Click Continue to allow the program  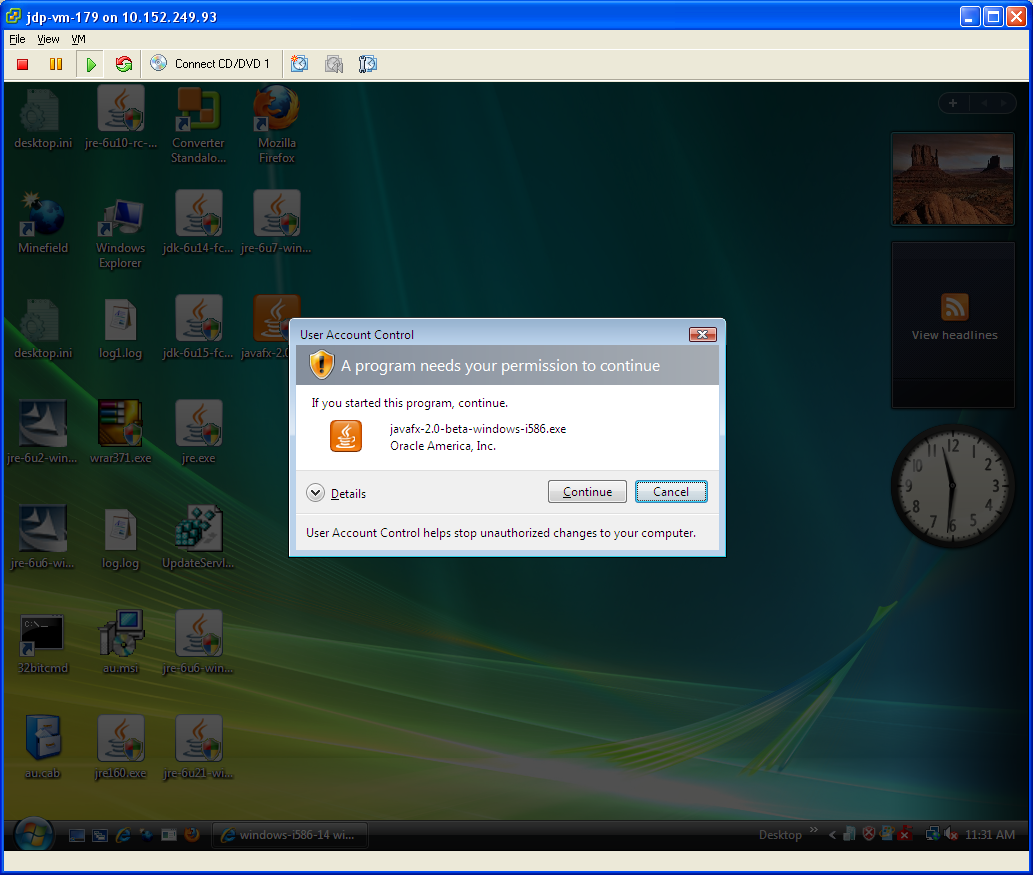coord(587,492)
